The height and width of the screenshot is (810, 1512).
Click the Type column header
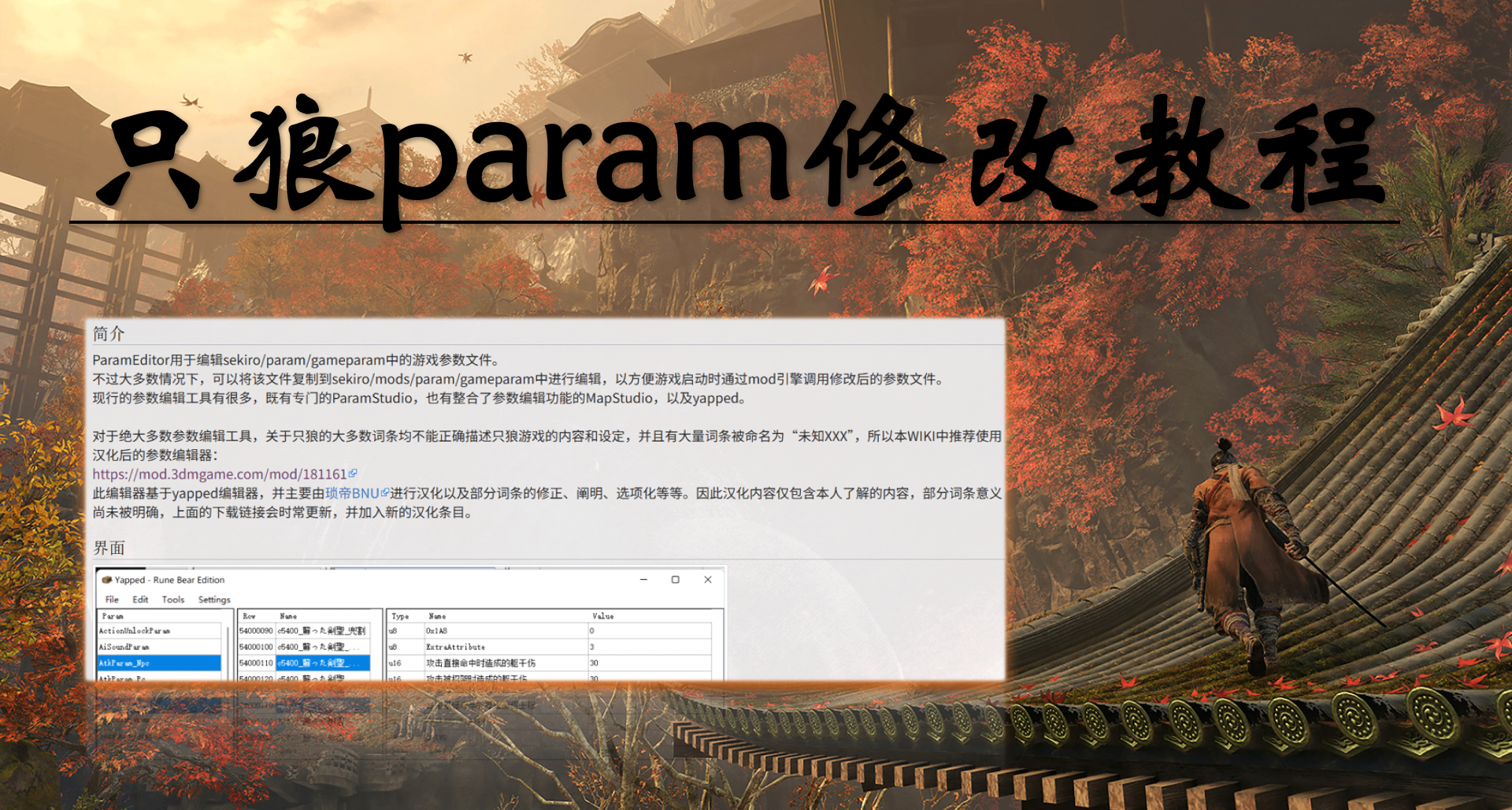(x=400, y=616)
